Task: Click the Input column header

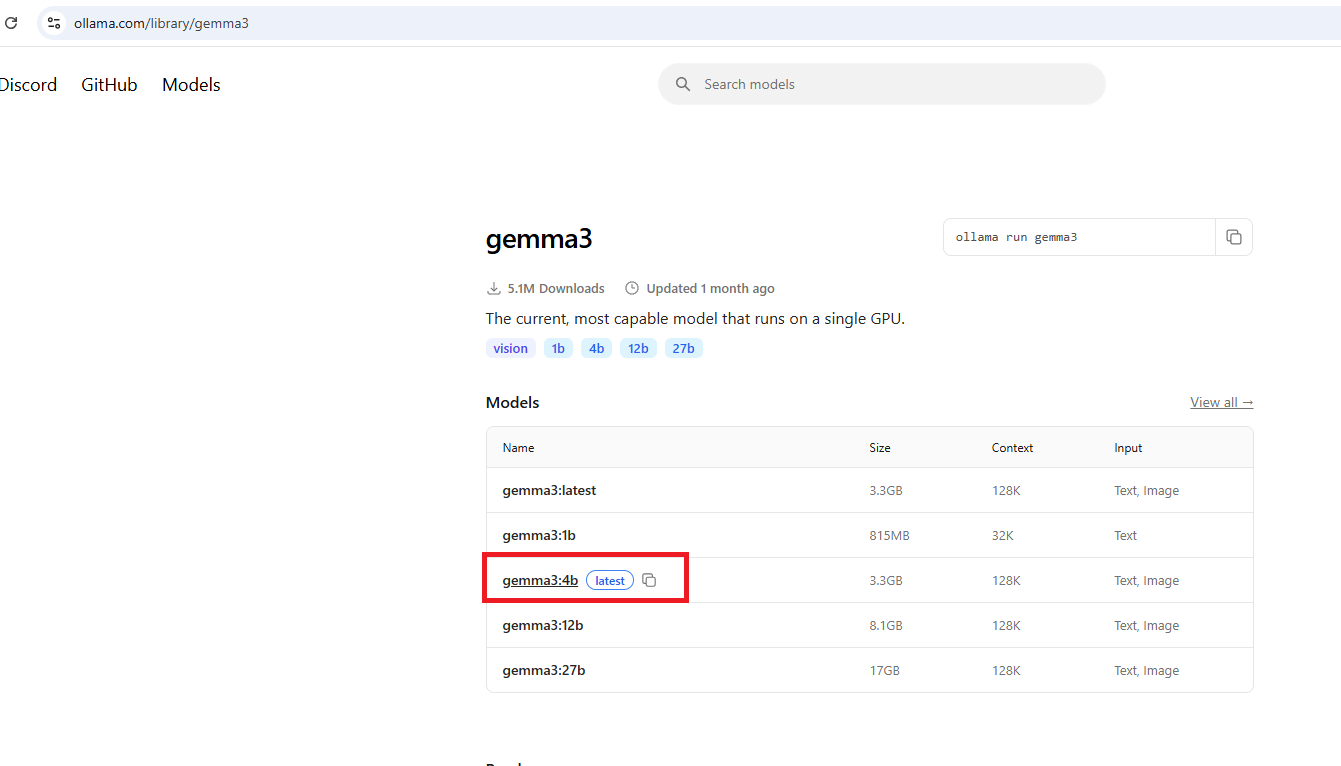Action: tap(1128, 448)
